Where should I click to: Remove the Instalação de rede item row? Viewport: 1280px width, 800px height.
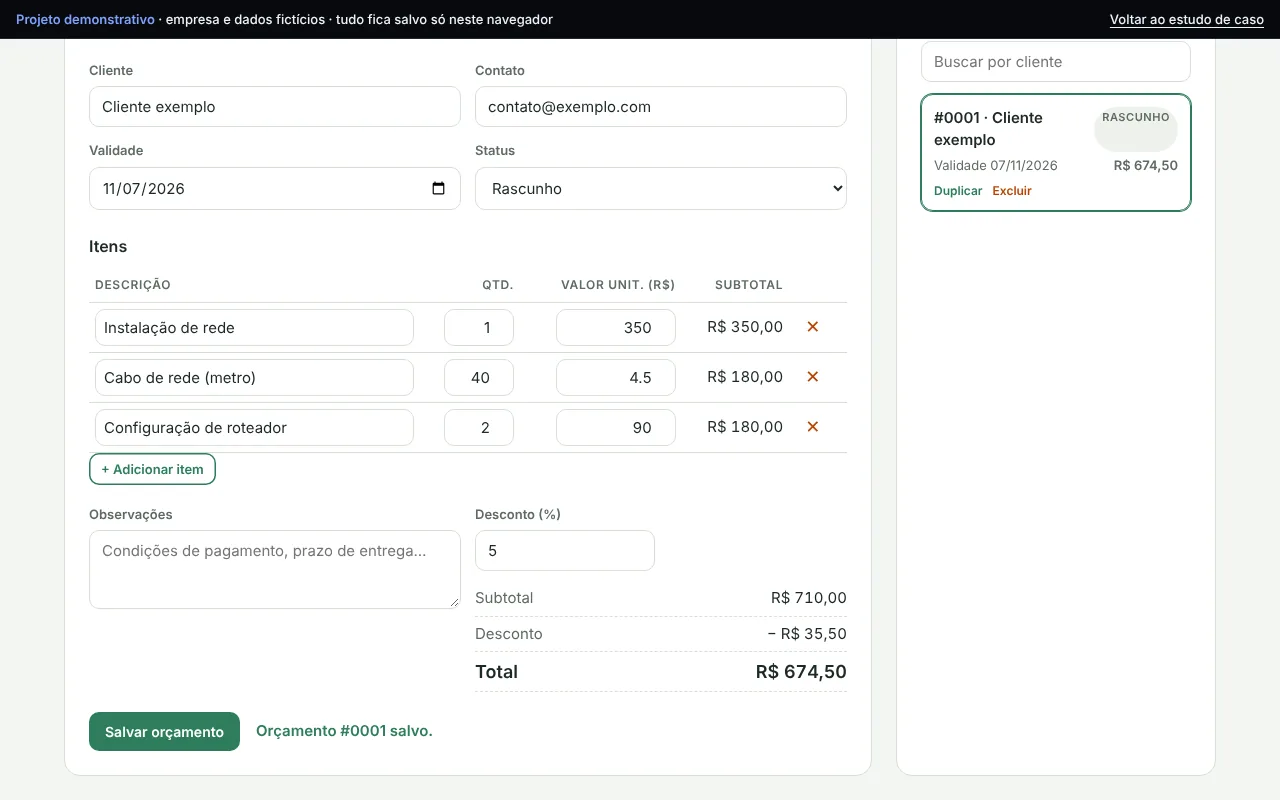(x=812, y=327)
